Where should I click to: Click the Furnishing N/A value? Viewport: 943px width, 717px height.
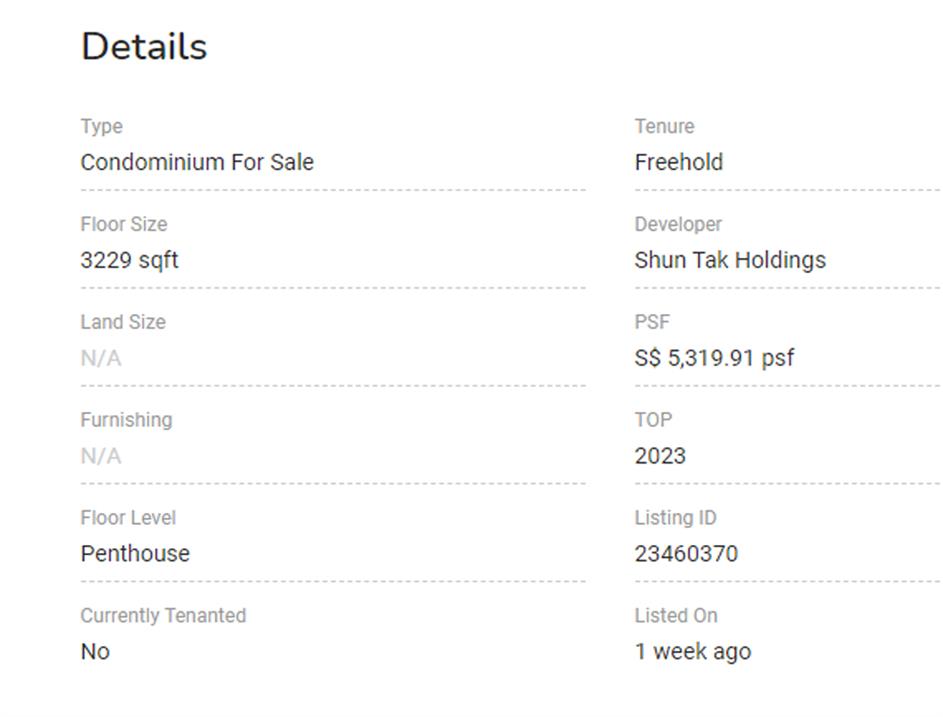click(x=101, y=456)
